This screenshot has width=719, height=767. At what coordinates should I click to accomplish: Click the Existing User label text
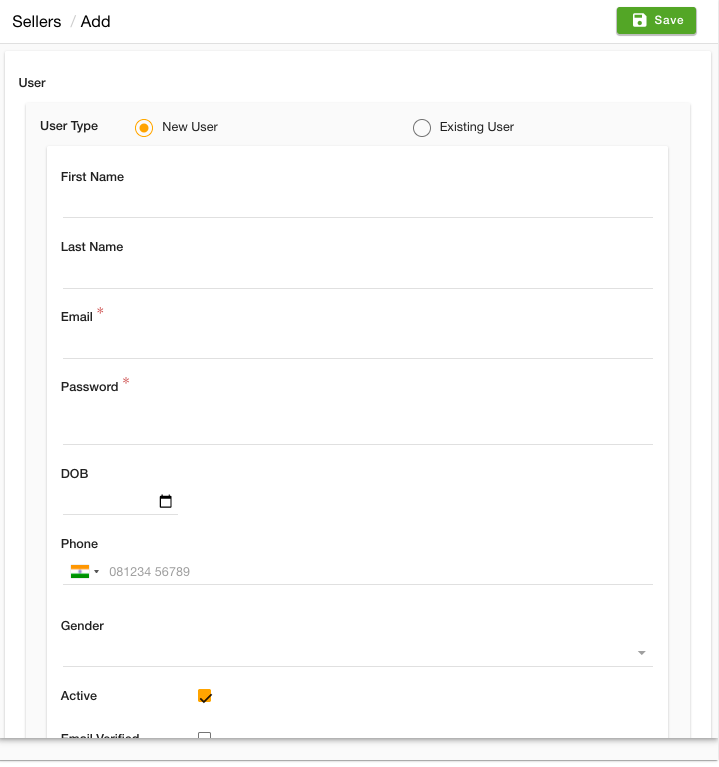click(476, 127)
